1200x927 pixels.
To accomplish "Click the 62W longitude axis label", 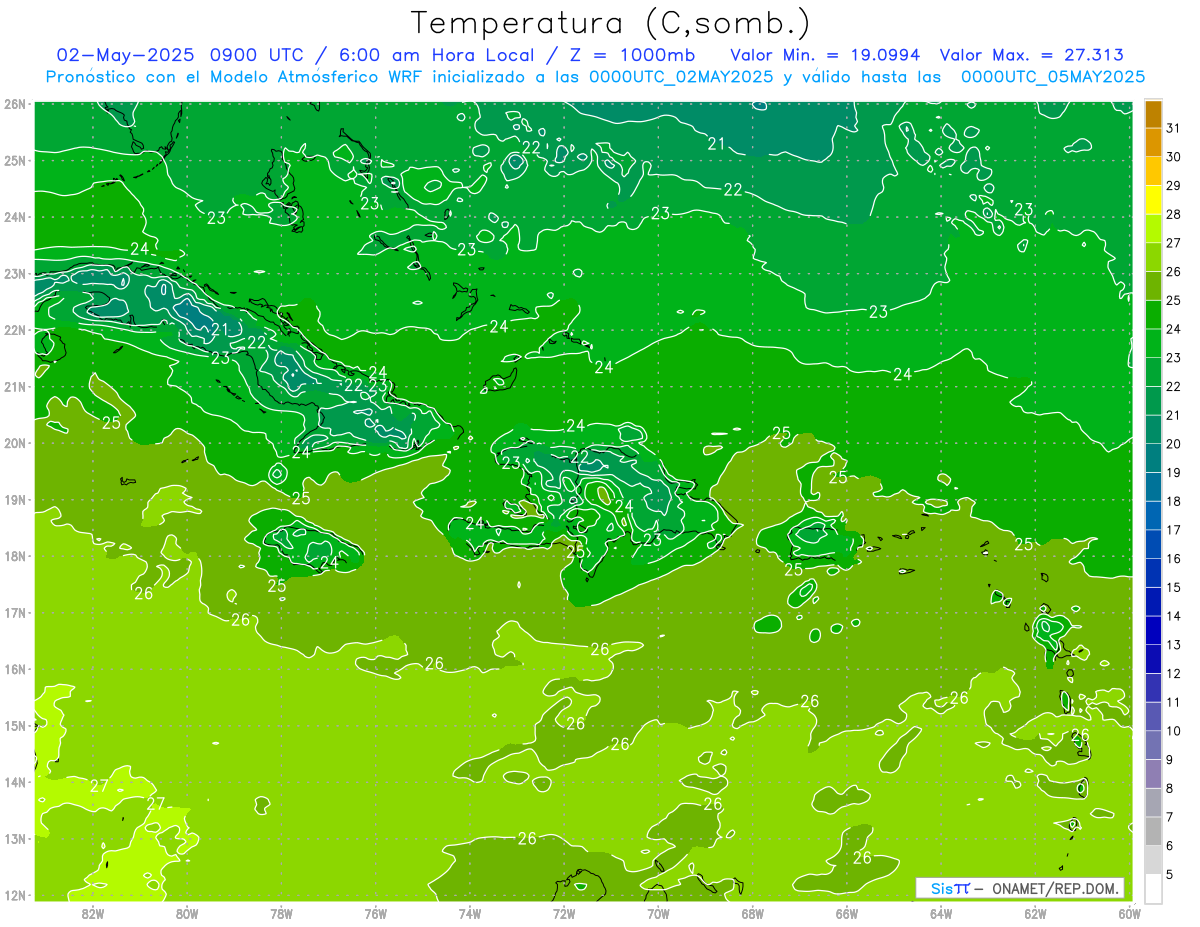I will 1035,913.
